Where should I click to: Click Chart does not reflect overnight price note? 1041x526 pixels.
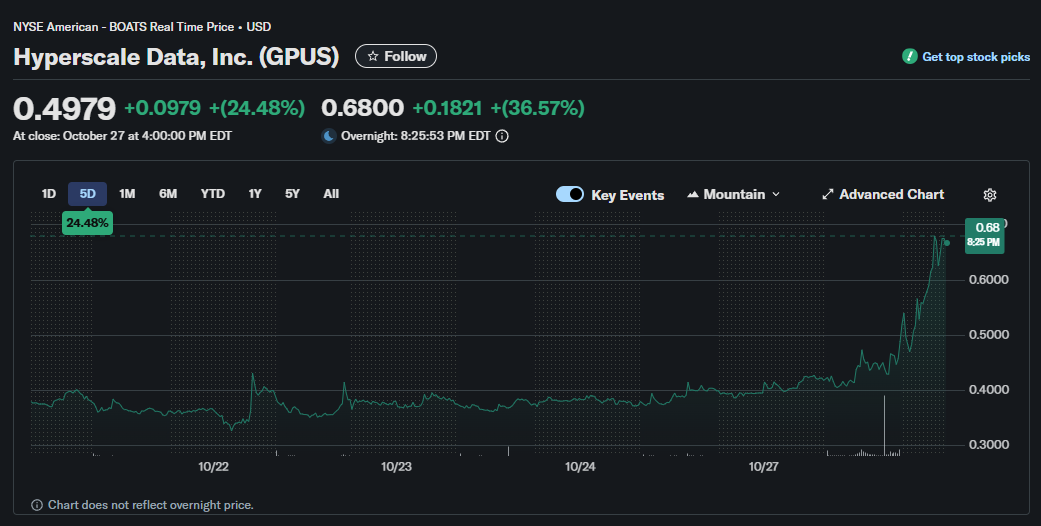[151, 505]
